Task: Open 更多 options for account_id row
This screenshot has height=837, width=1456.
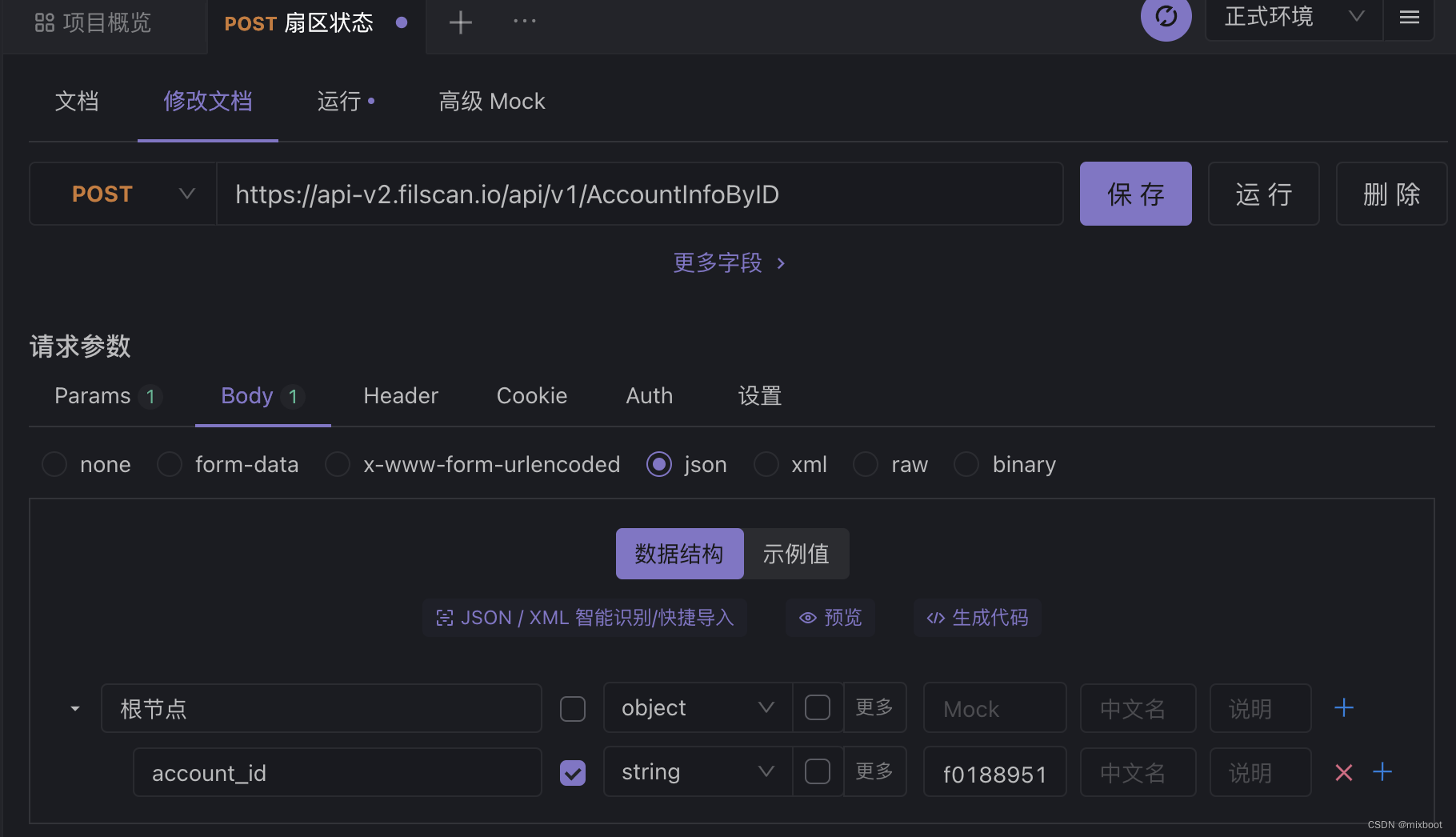Action: point(874,771)
